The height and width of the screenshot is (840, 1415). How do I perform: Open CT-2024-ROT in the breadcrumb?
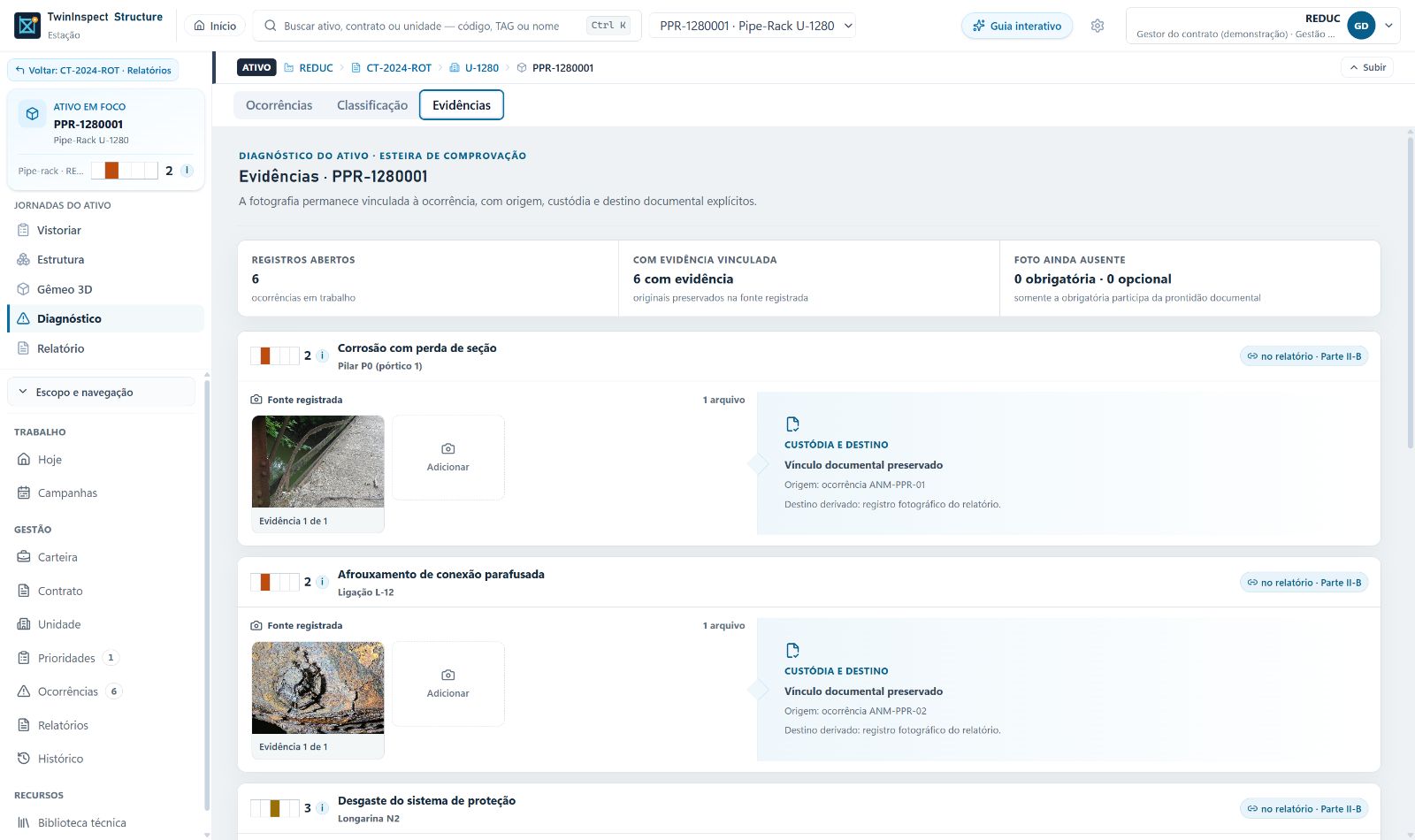tap(392, 68)
